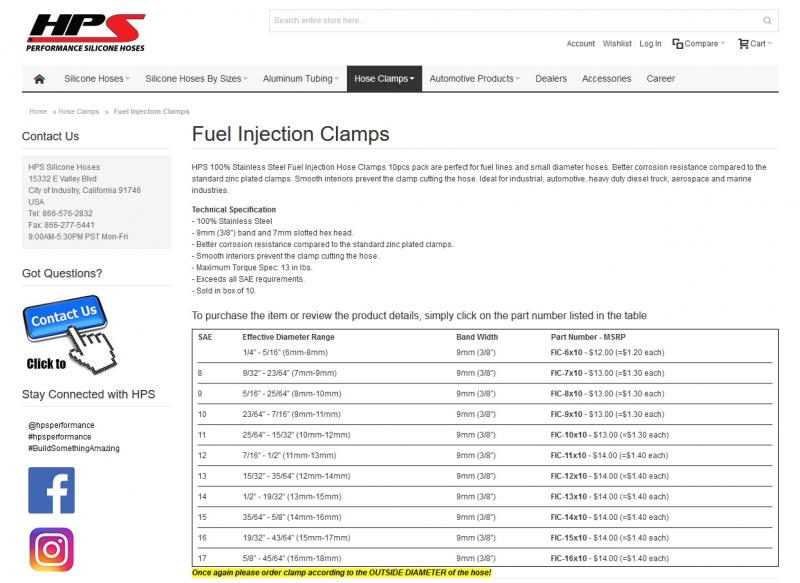Image resolution: width=800 pixels, height=583 pixels.
Task: Click the Part Number - MSRP header
Action: [x=588, y=337]
